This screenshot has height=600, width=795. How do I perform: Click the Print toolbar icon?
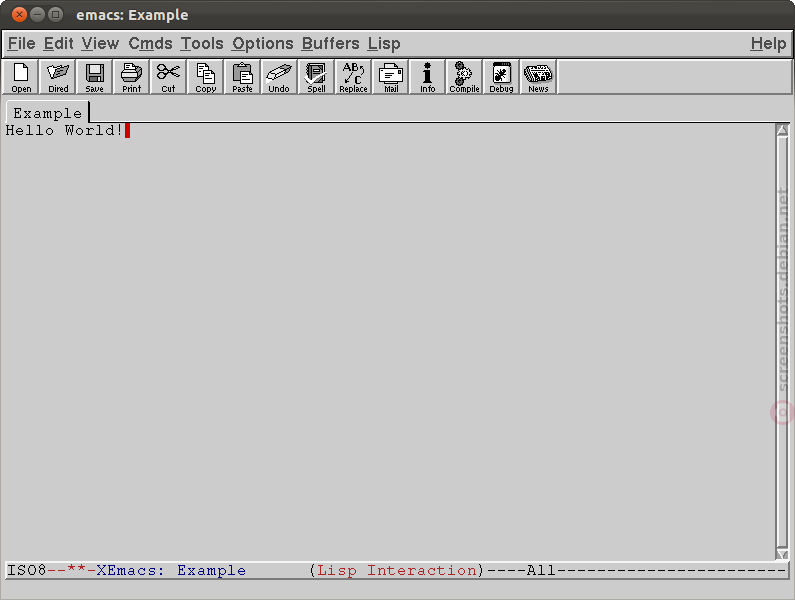[x=131, y=77]
